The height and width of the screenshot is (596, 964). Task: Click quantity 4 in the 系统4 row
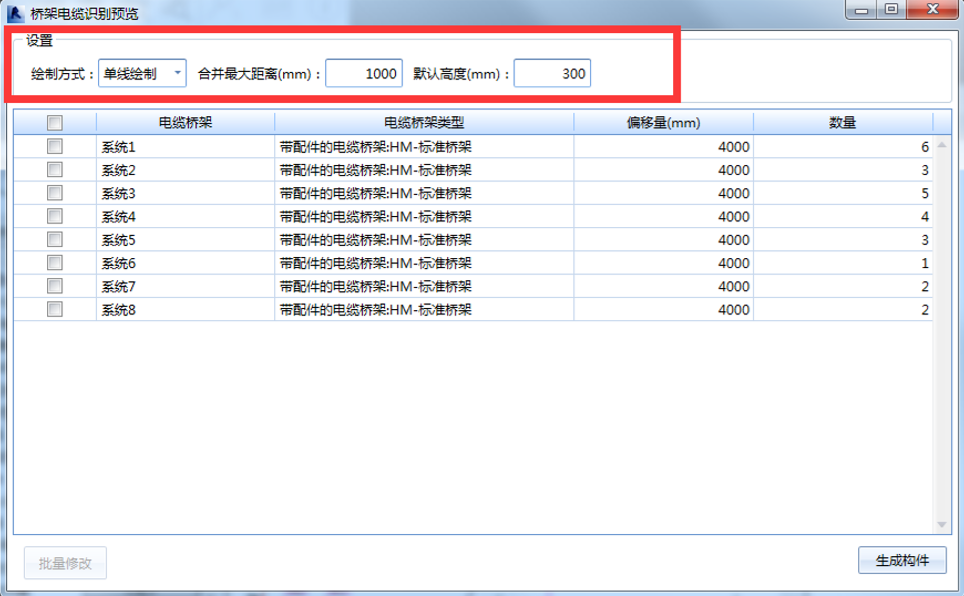[x=842, y=217]
